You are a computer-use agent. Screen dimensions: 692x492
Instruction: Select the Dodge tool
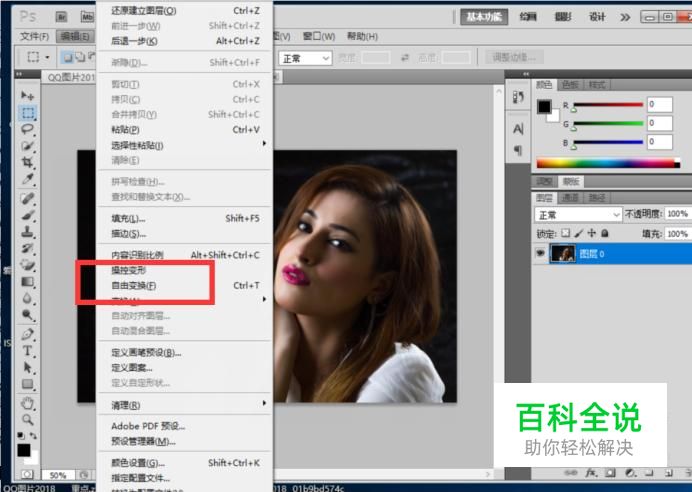[27, 315]
